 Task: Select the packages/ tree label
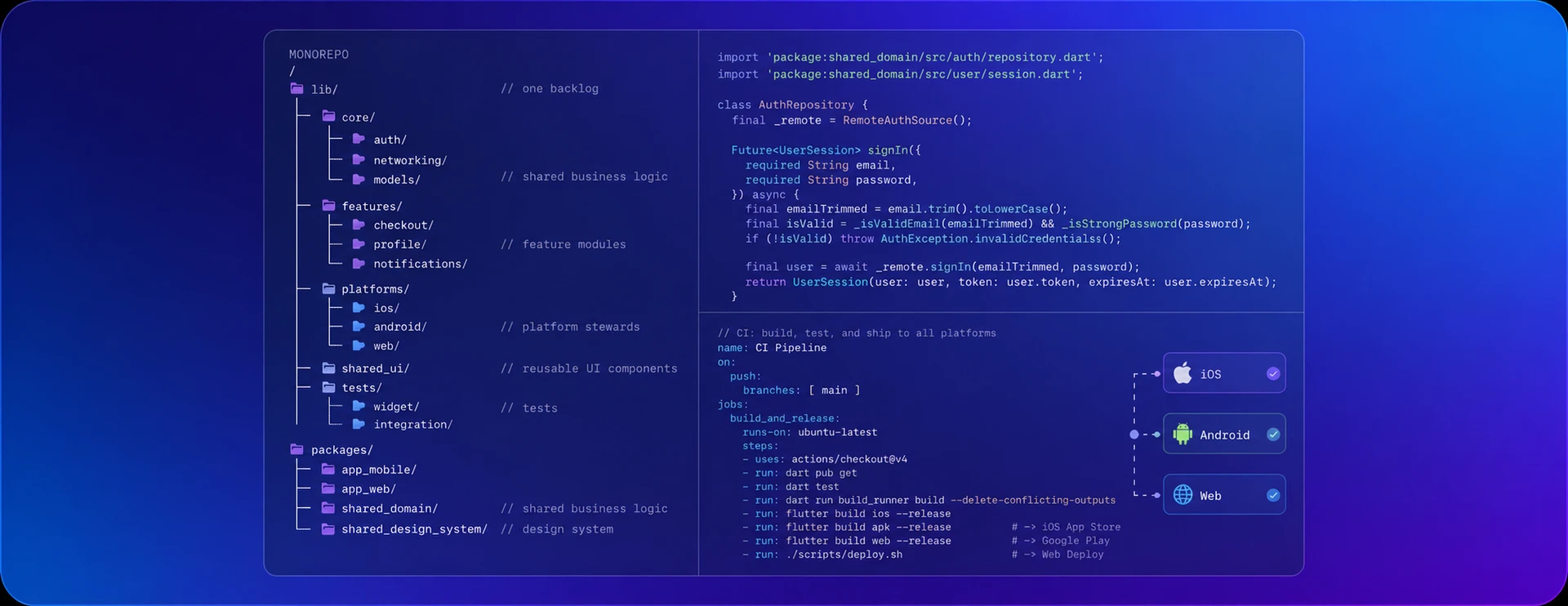point(342,450)
